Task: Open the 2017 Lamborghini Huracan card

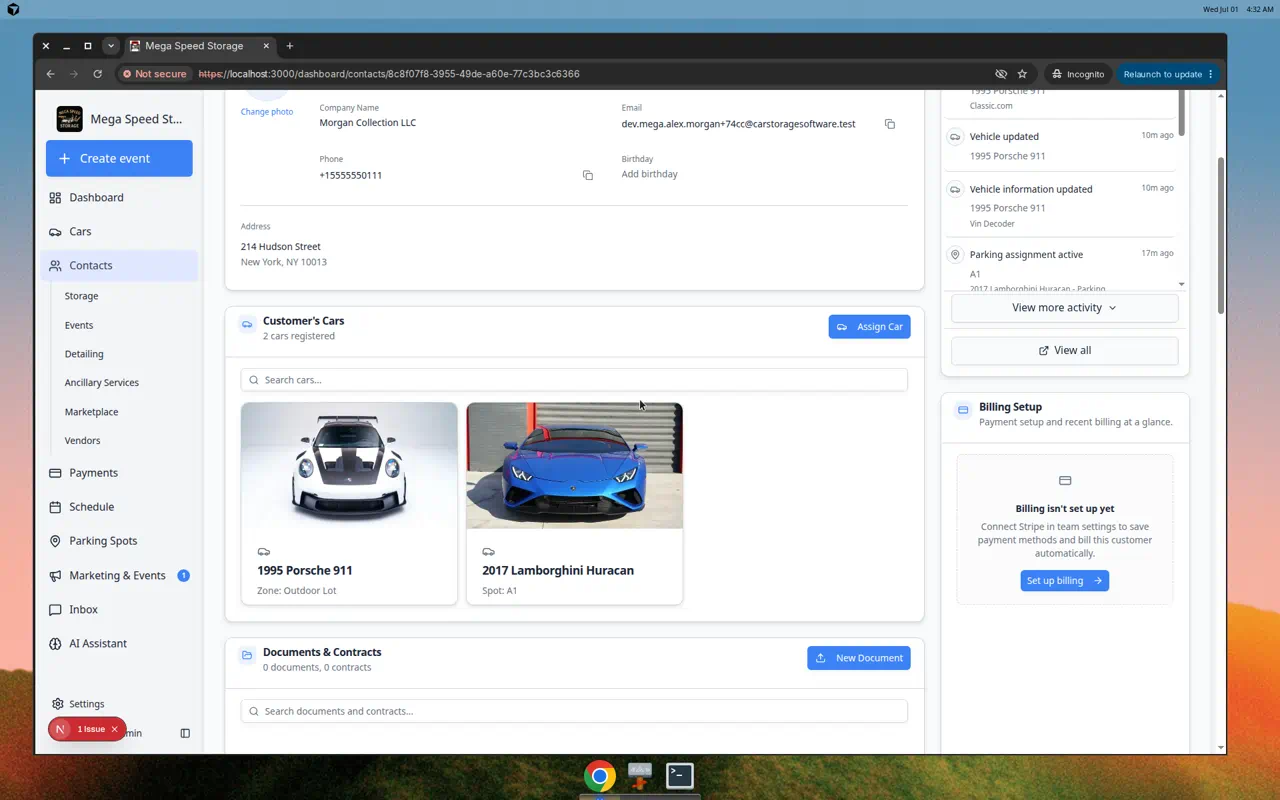Action: pyautogui.click(x=575, y=503)
